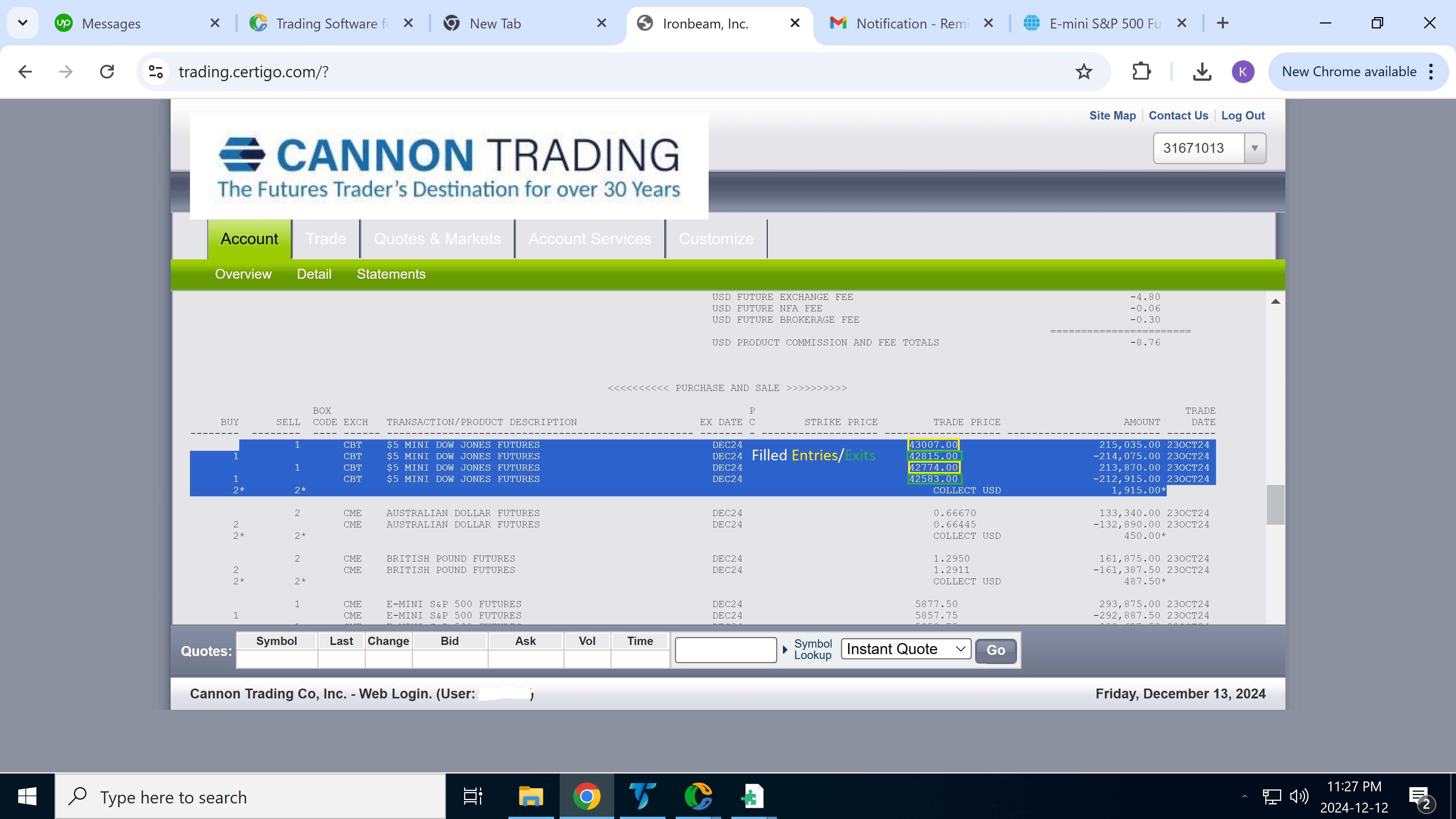Open the Chrome tab search chevron
This screenshot has width=1456, height=819.
pos(23,23)
